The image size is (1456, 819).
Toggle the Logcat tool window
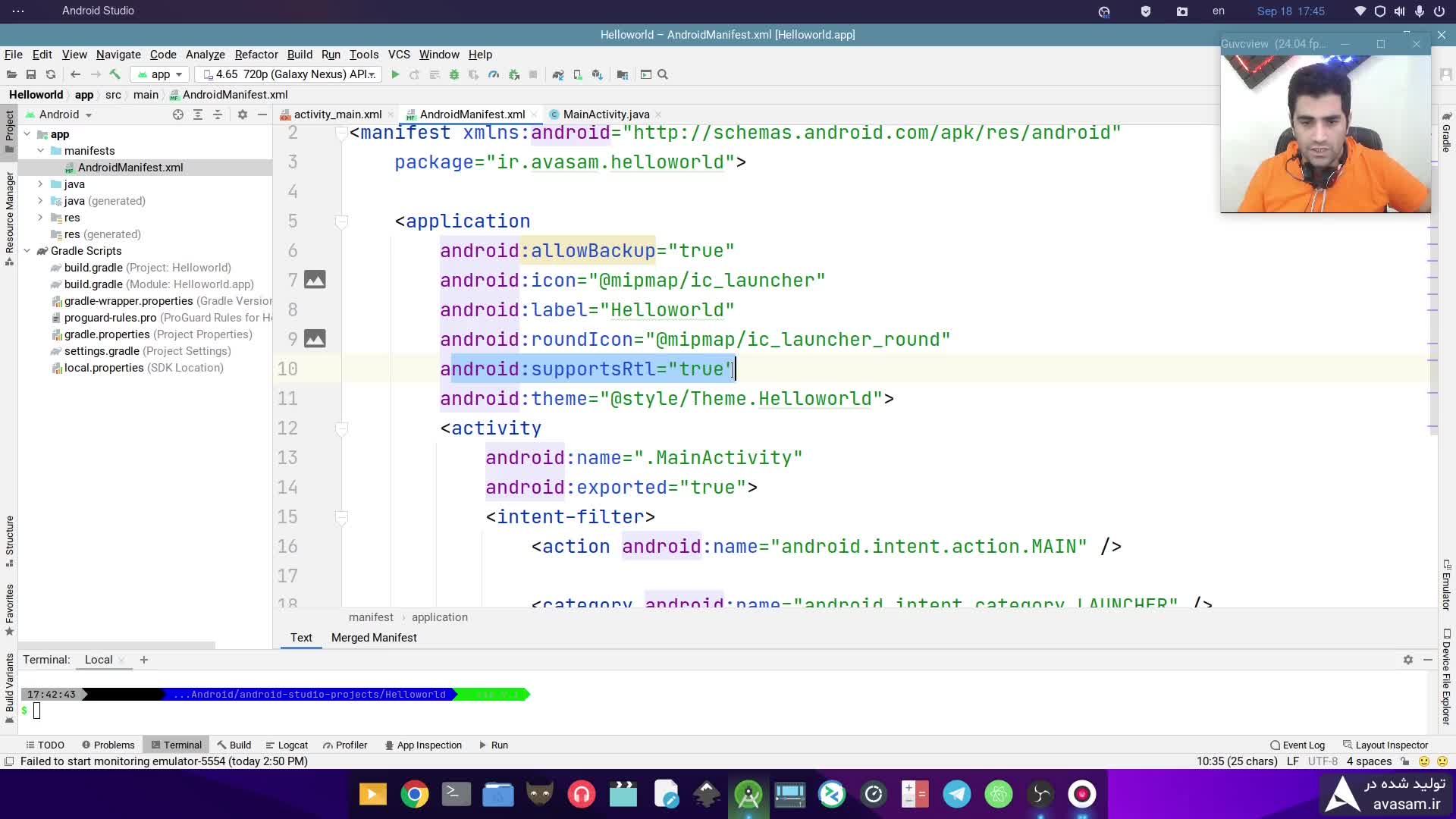click(x=287, y=745)
